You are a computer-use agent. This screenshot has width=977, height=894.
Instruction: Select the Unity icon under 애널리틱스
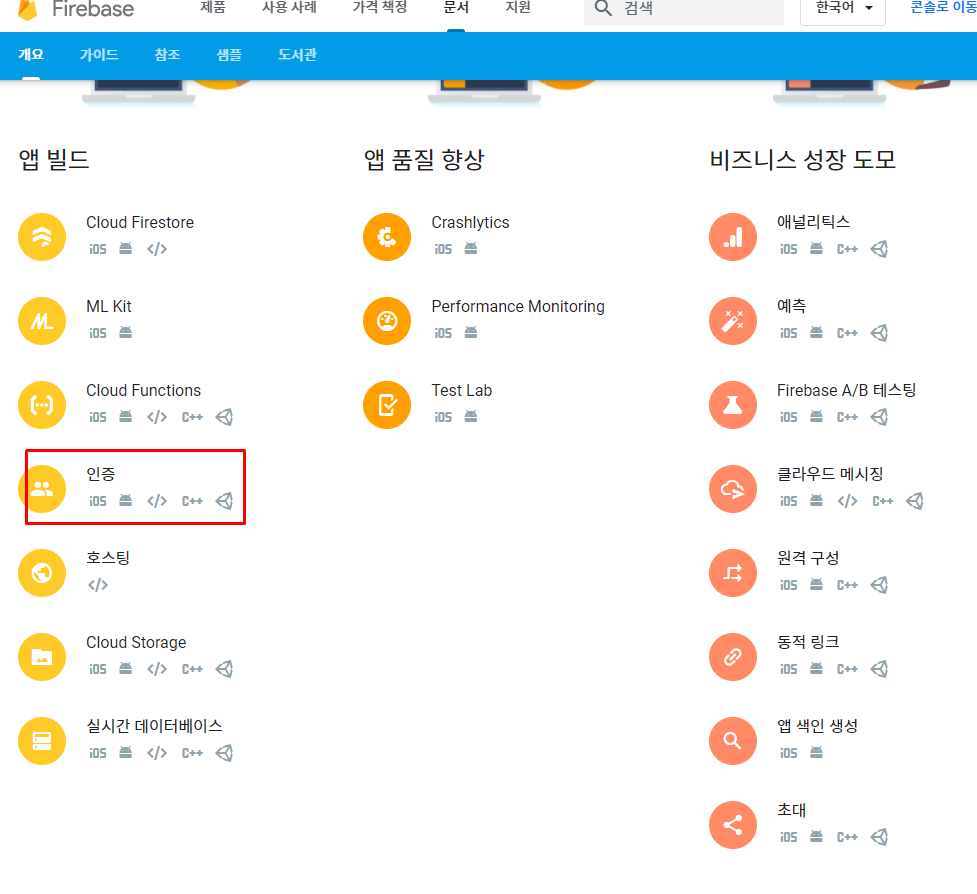(879, 249)
